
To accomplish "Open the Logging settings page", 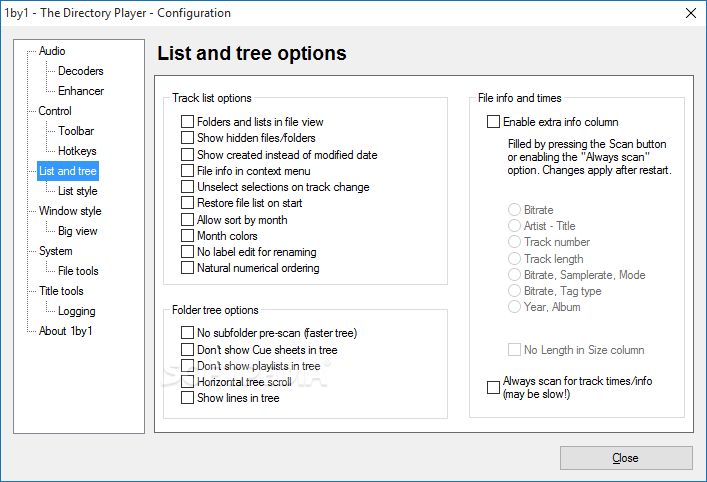I will tap(77, 311).
